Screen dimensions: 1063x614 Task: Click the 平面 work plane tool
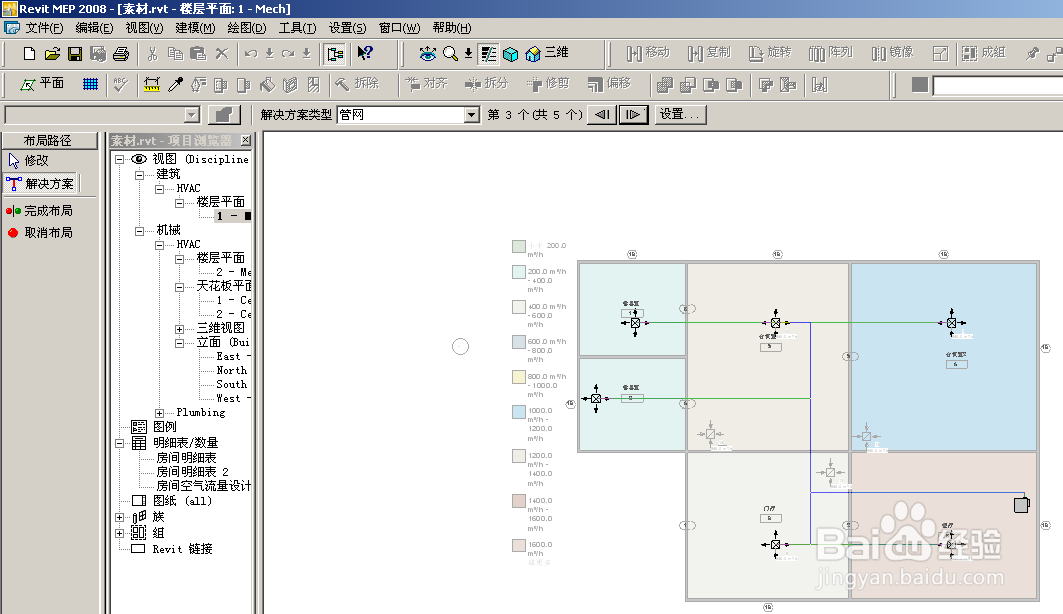click(42, 84)
